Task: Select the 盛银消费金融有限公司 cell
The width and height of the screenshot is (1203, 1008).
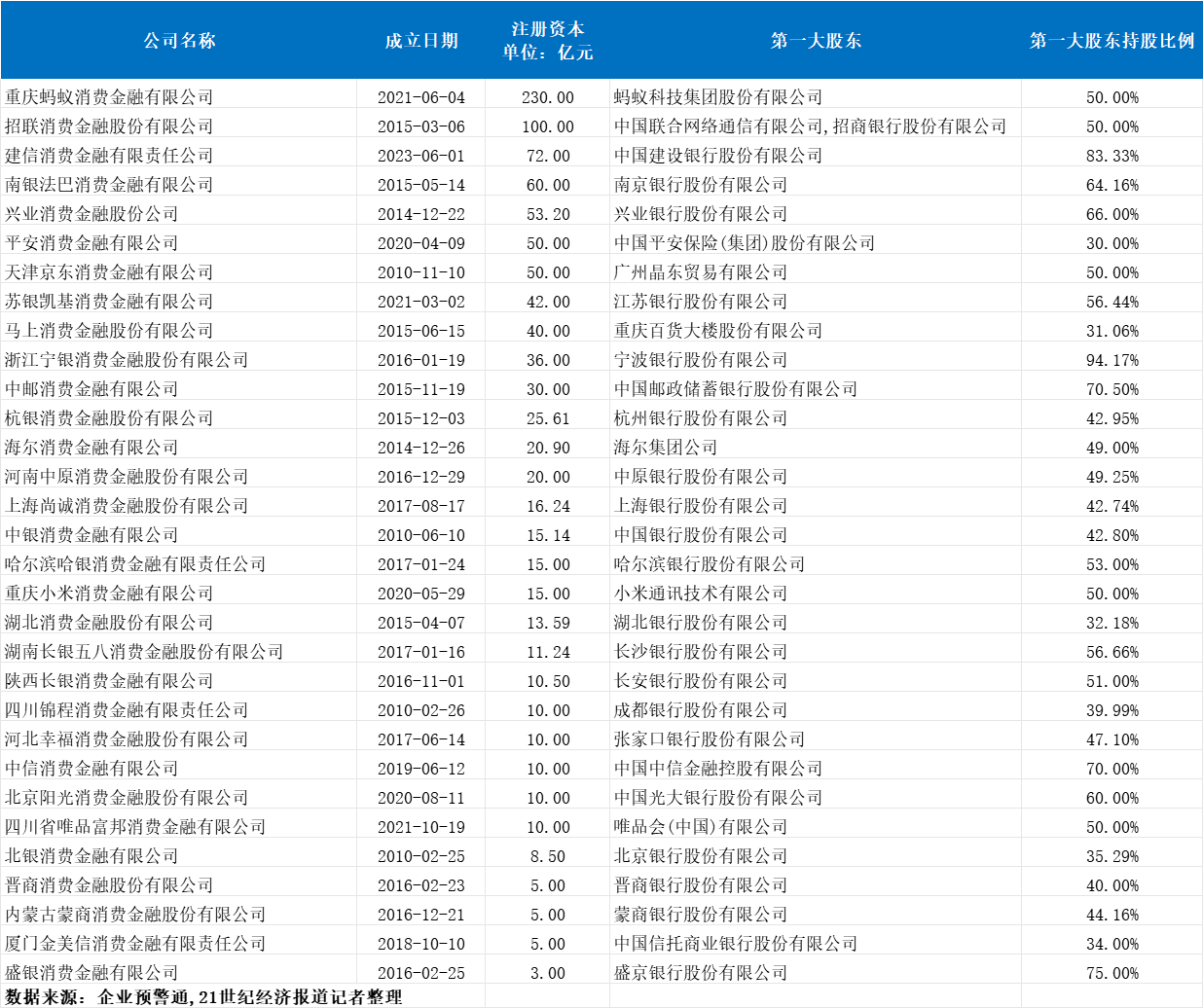Action: [91, 973]
